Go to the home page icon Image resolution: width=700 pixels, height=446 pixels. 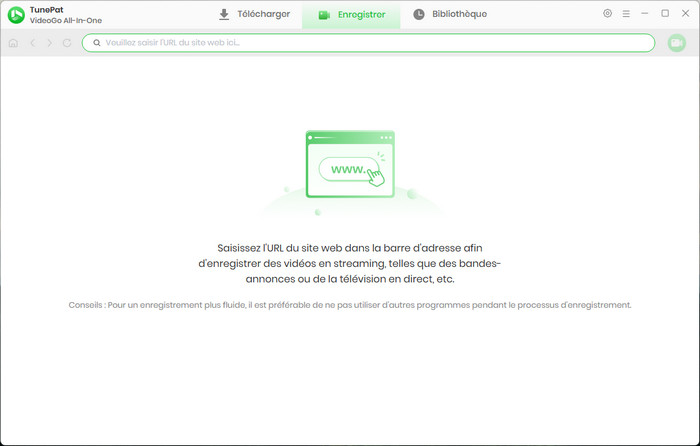[13, 43]
